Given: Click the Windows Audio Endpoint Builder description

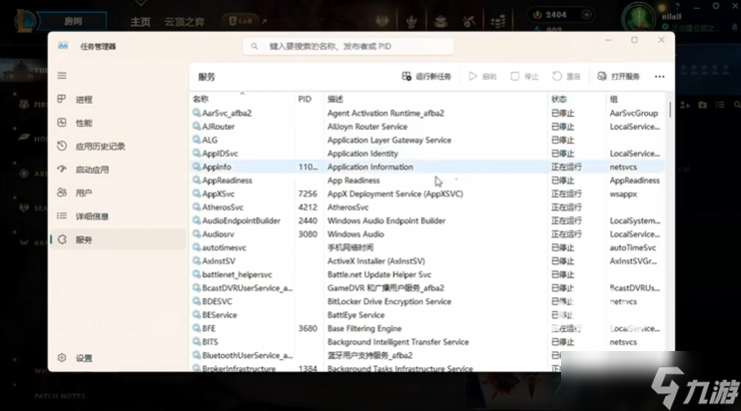Looking at the screenshot, I should coord(387,221).
